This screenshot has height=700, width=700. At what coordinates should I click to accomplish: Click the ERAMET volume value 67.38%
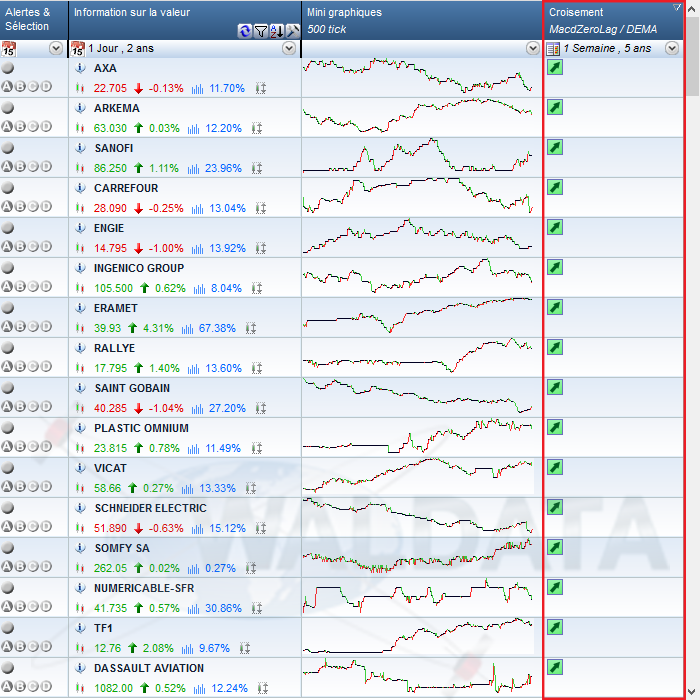217,329
